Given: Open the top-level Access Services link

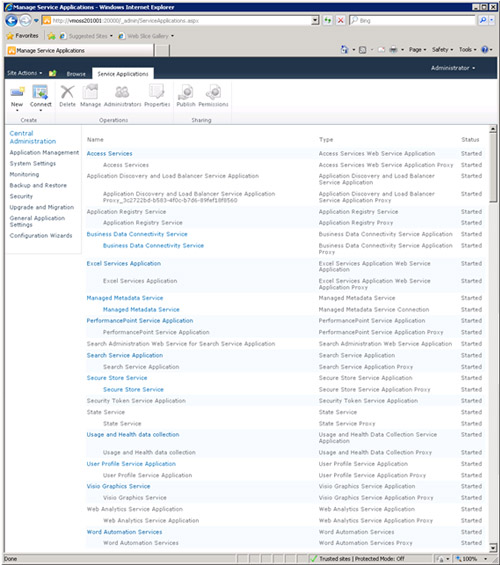Looking at the screenshot, I should click(110, 154).
